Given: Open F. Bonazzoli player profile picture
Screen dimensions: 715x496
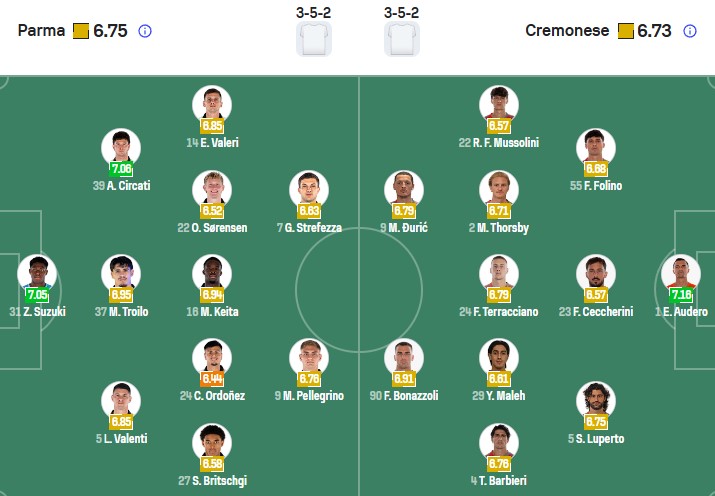Looking at the screenshot, I should (x=404, y=358).
